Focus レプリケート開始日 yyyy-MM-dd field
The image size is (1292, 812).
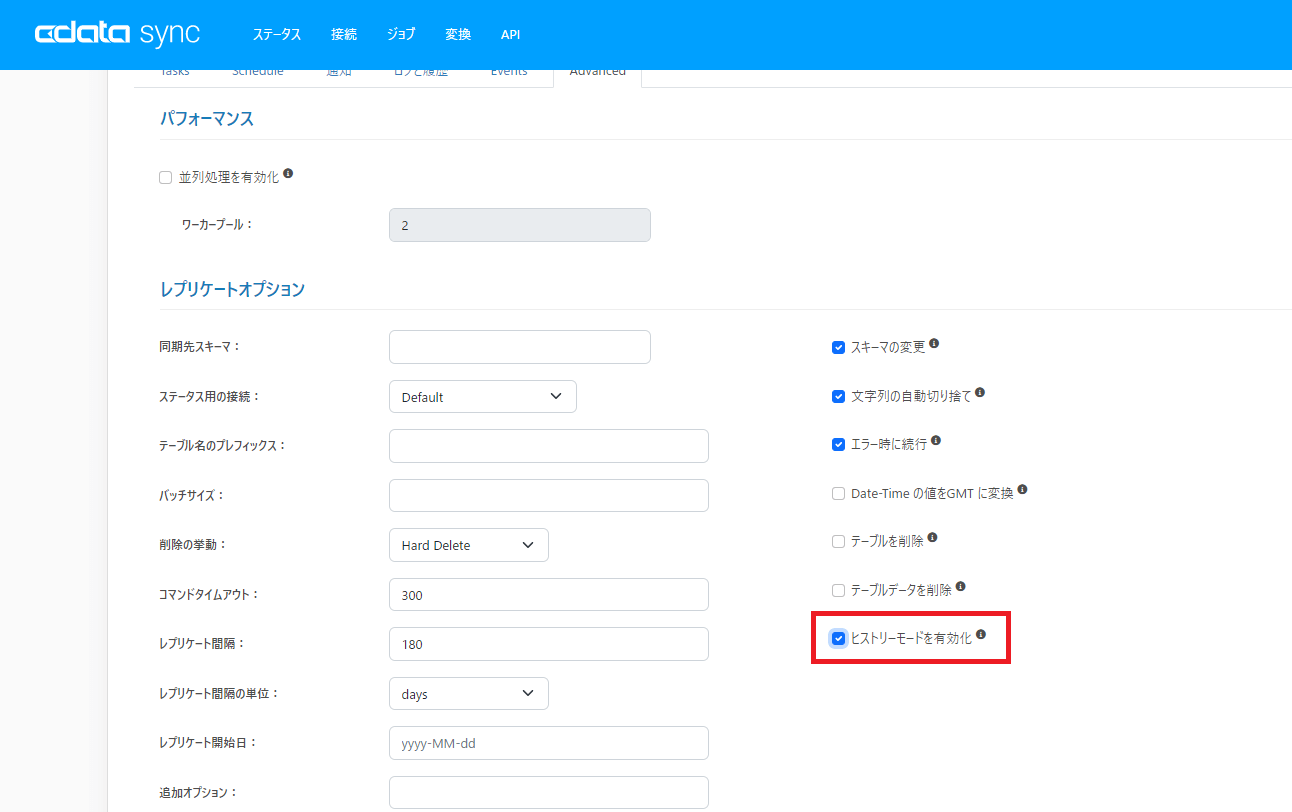(x=549, y=743)
